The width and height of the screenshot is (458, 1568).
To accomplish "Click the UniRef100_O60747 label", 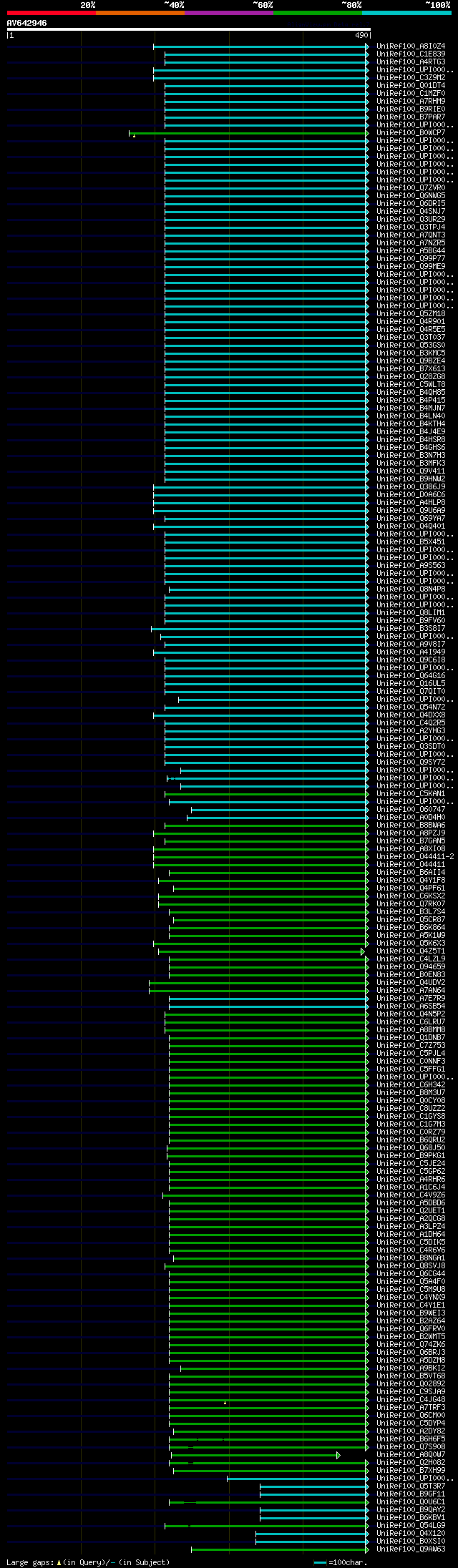I will (x=411, y=810).
